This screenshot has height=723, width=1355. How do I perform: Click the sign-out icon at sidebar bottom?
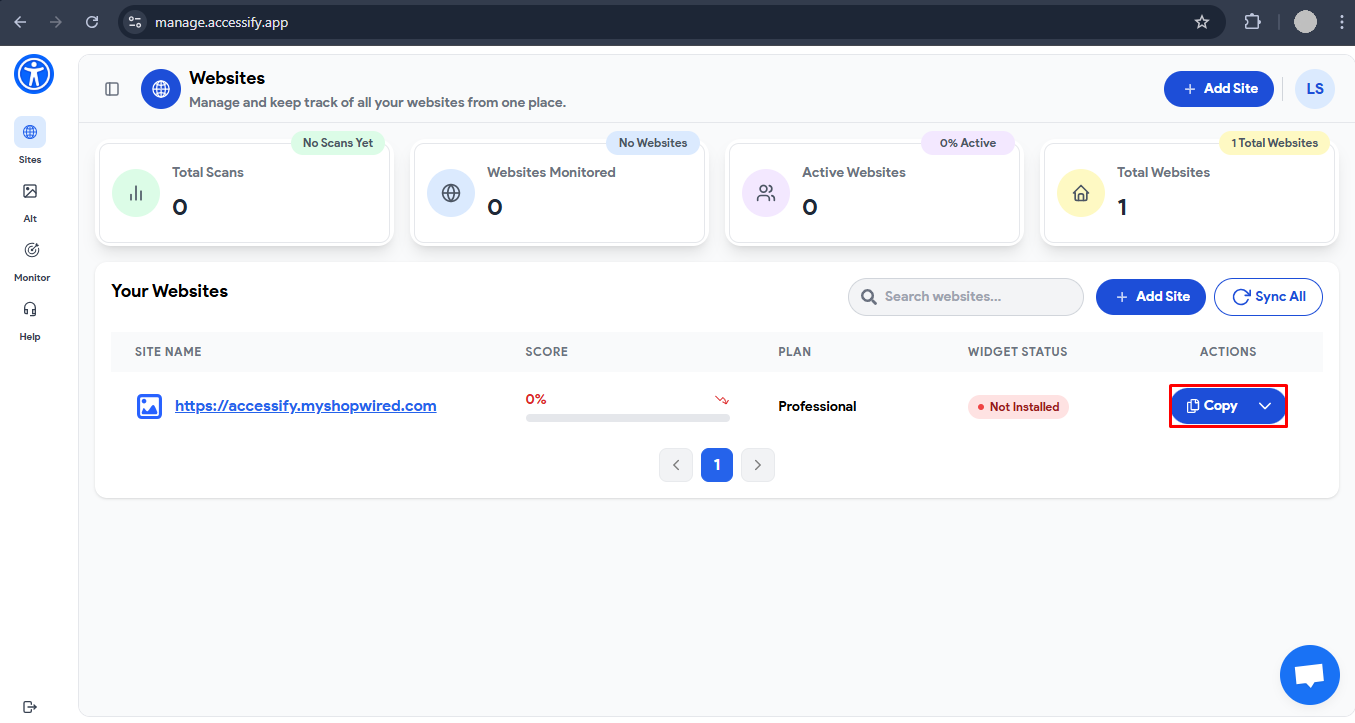point(29,707)
